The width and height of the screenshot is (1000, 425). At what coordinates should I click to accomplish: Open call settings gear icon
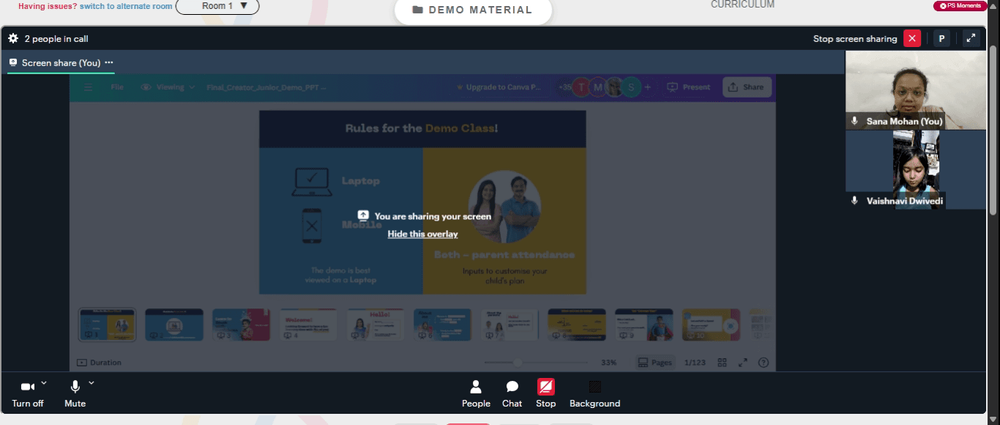point(13,38)
